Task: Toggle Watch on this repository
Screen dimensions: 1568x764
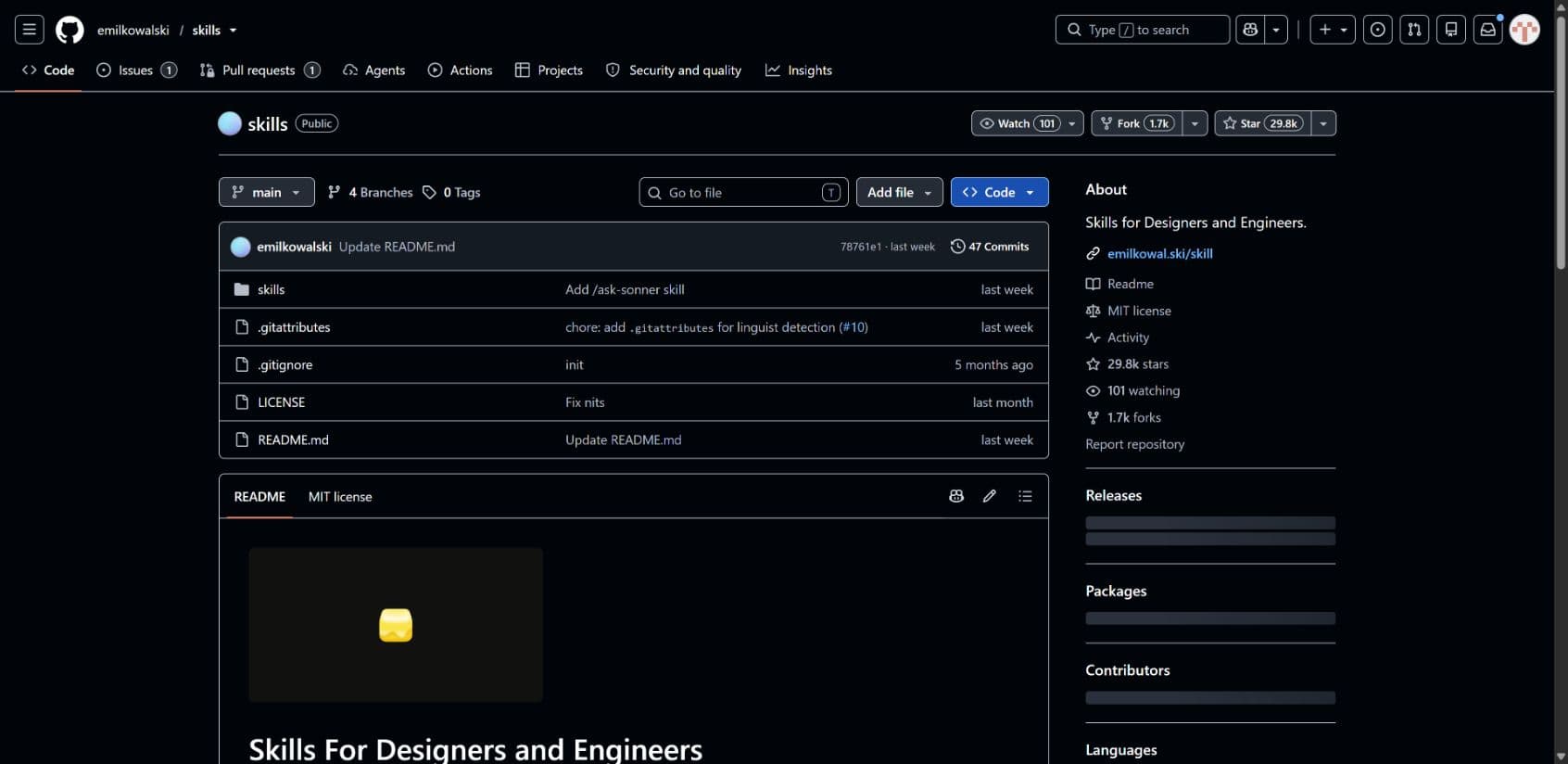Action: click(x=1017, y=123)
